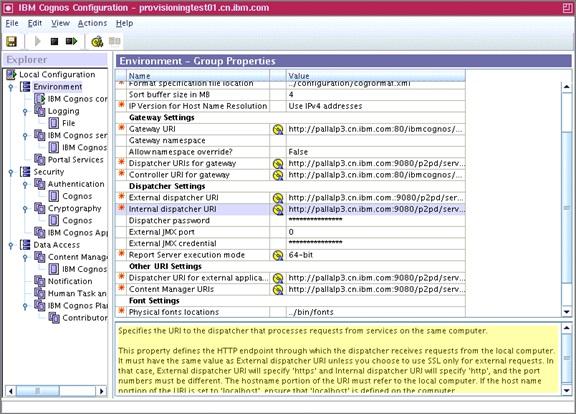Click the File node icon under Logging
The image size is (576, 414).
click(54, 123)
